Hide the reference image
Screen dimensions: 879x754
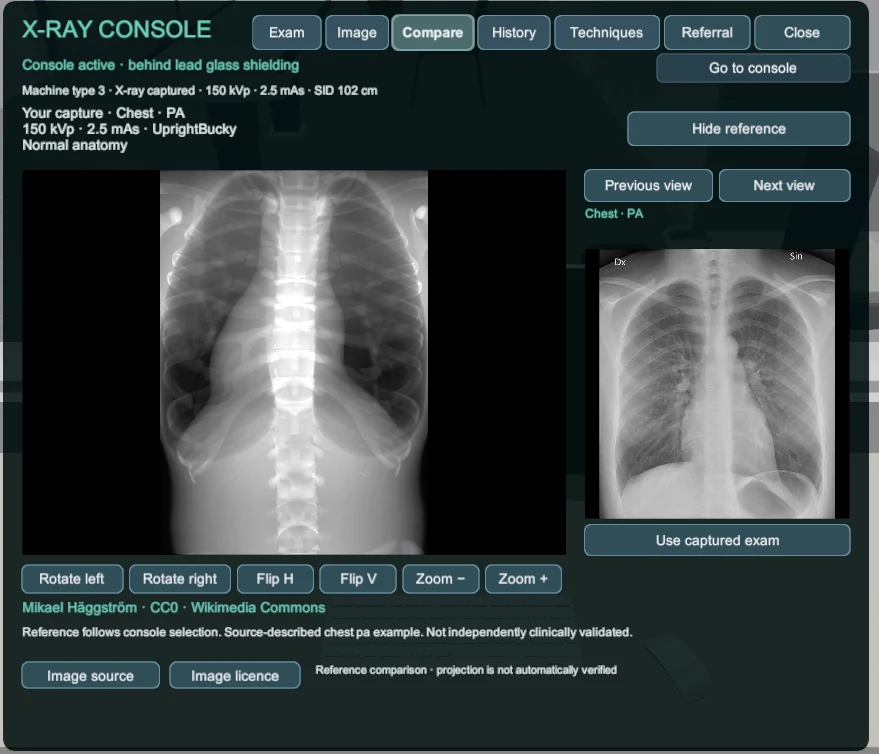pos(739,128)
